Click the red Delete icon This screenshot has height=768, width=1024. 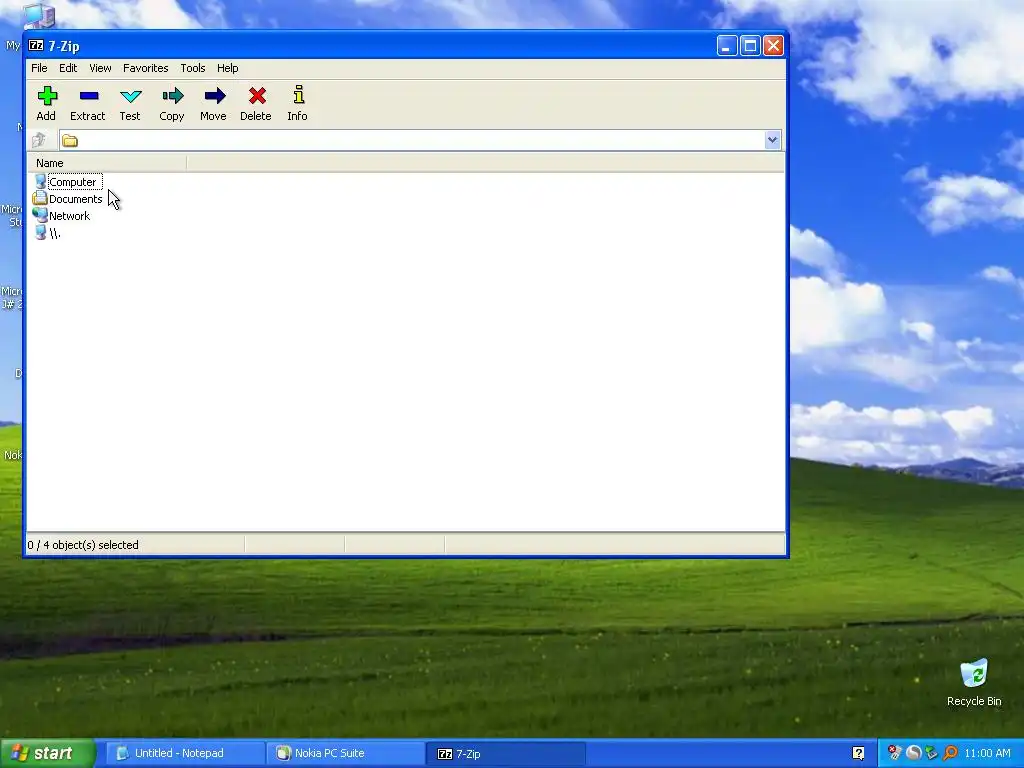tap(257, 97)
